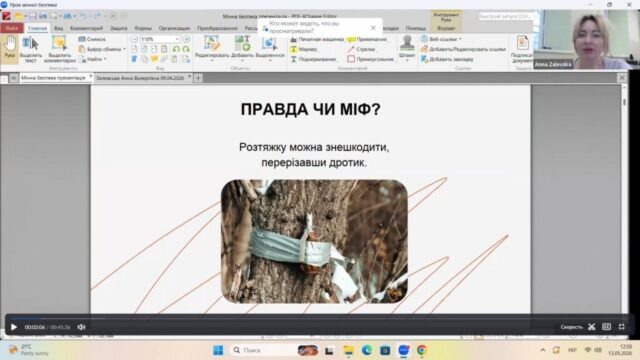Open the Редактировать objects tool
The width and height of the screenshot is (640, 360).
tap(212, 48)
